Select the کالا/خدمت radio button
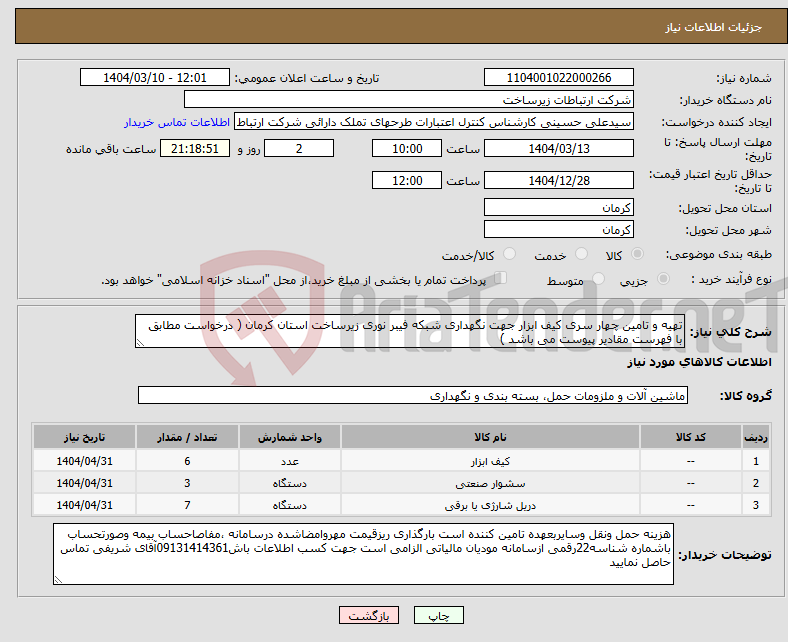 point(510,254)
